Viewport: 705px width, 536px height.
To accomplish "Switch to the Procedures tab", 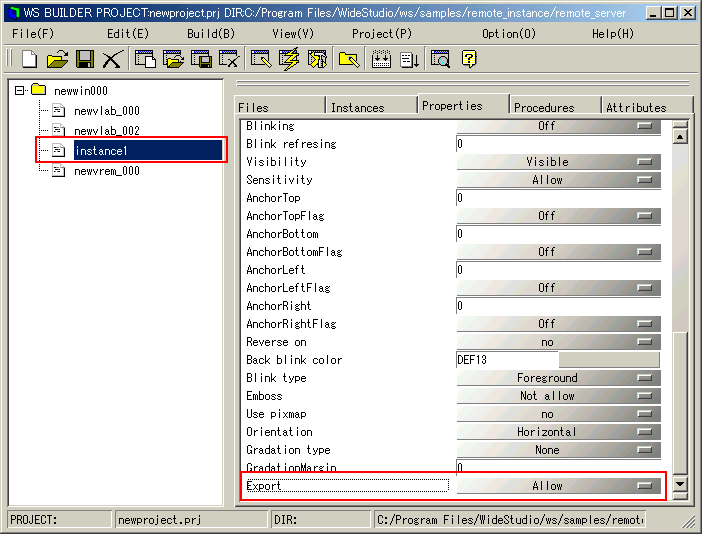I will (555, 107).
